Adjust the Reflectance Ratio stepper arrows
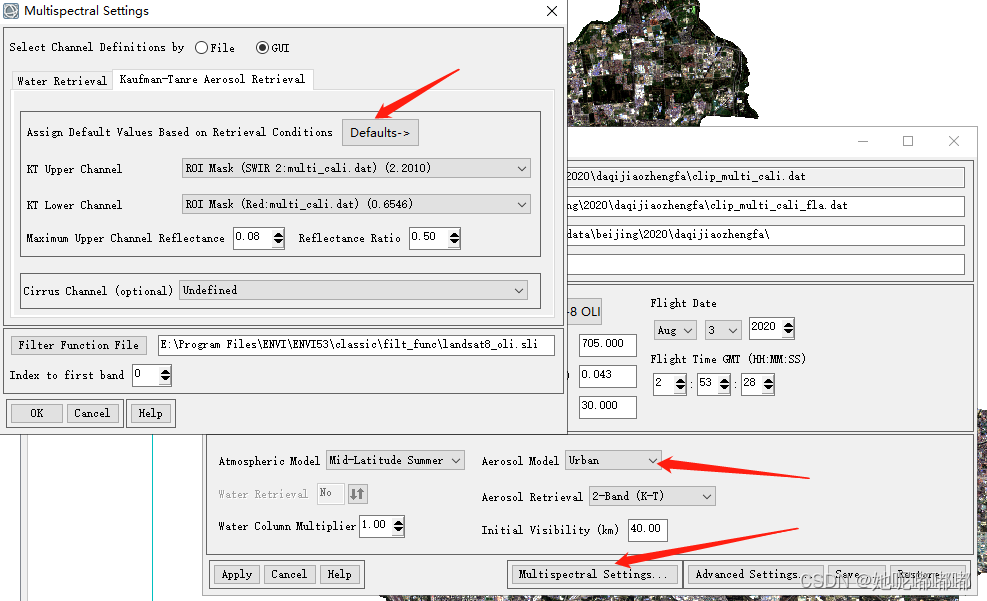This screenshot has width=987, height=601. [454, 238]
